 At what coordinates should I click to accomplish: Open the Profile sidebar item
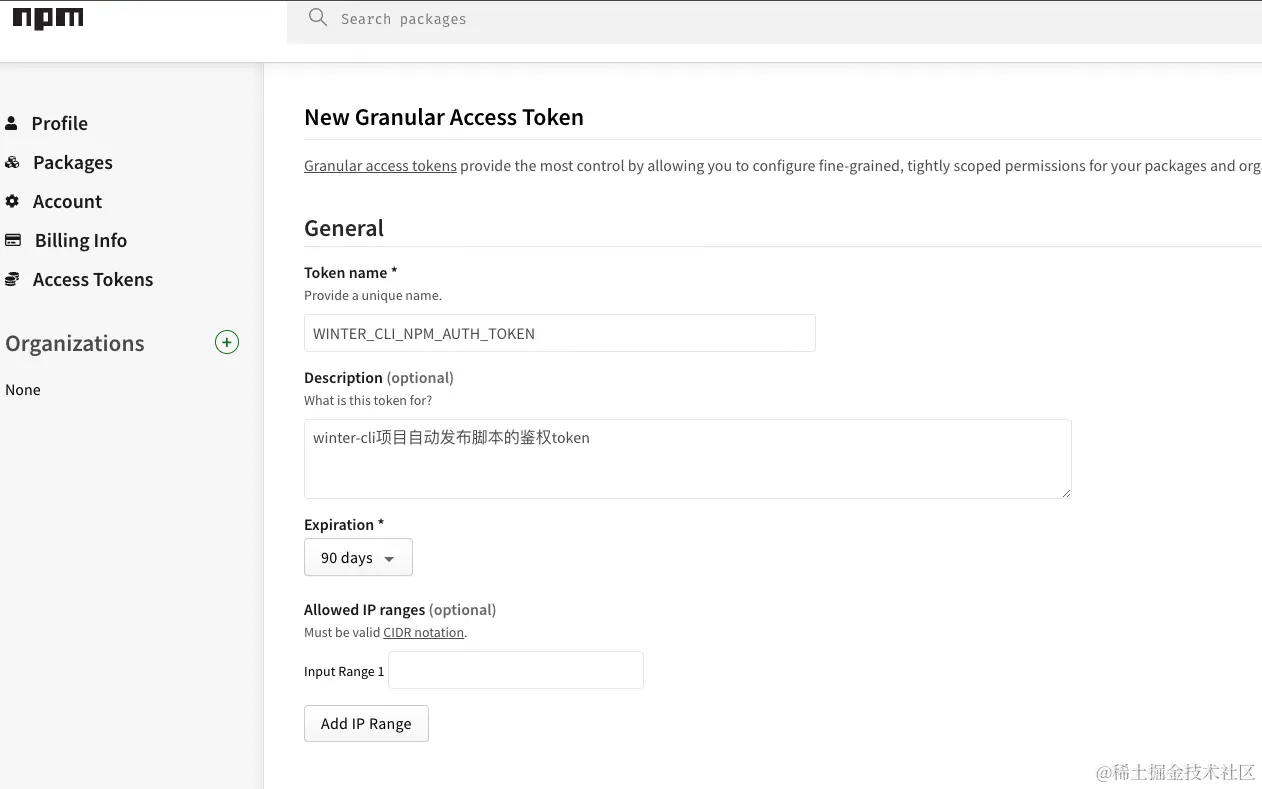59,123
